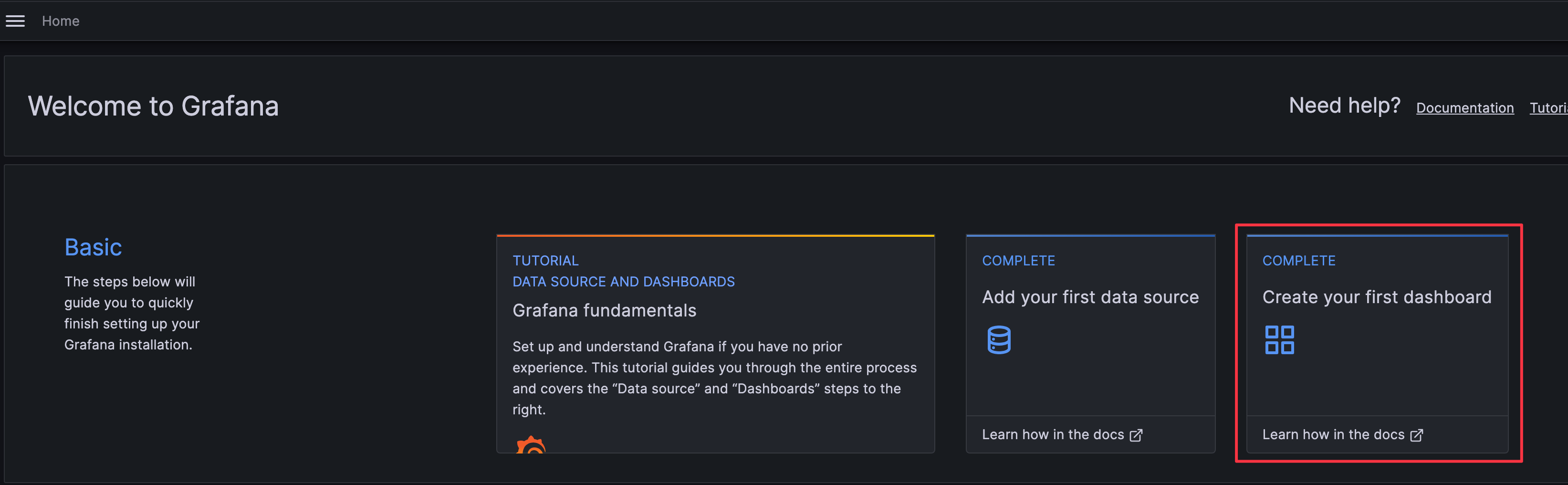1568x485 pixels.
Task: Click the COMPLETE label on dashboard card
Action: pyautogui.click(x=1299, y=261)
